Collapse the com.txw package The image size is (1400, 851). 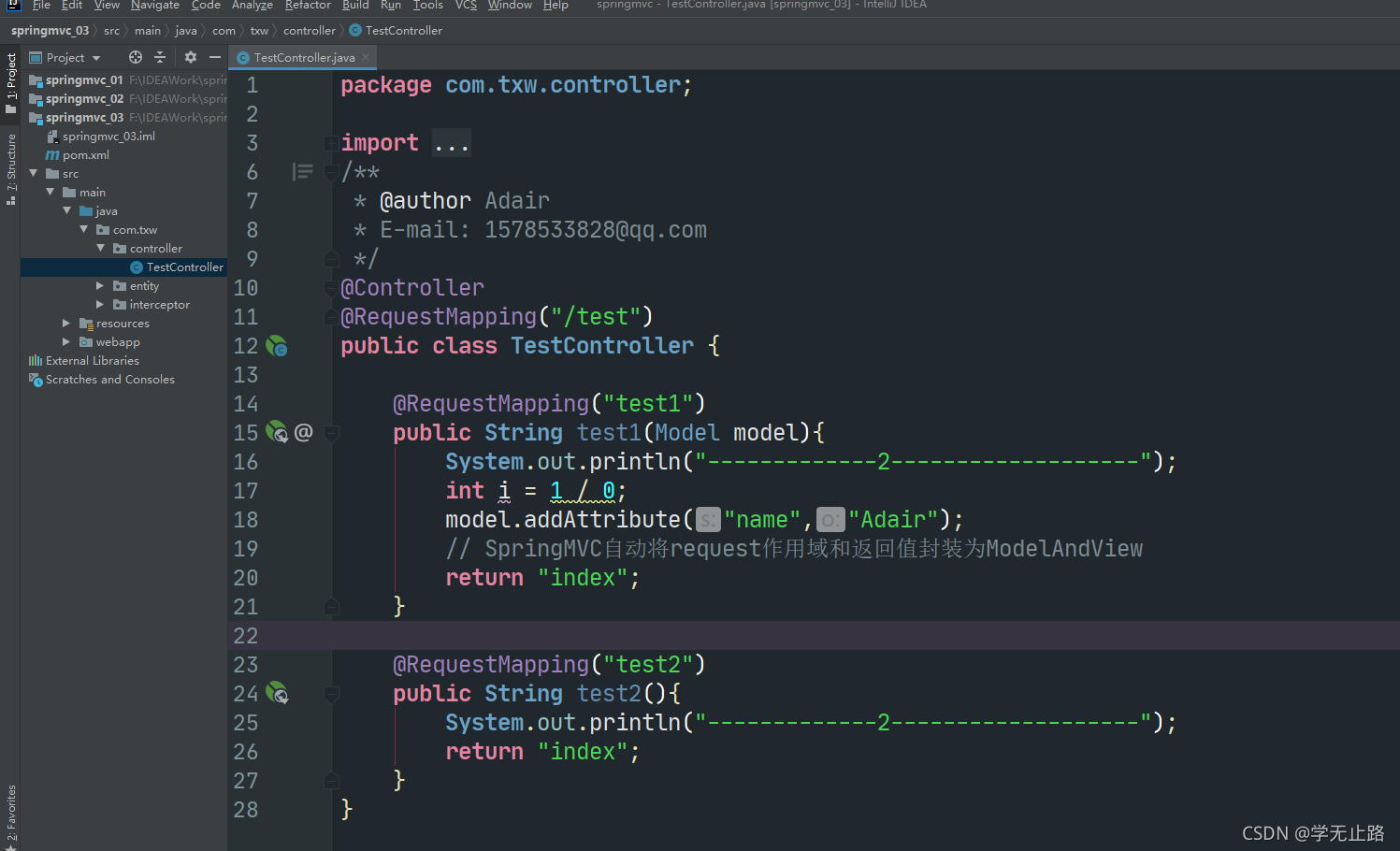pos(84,229)
